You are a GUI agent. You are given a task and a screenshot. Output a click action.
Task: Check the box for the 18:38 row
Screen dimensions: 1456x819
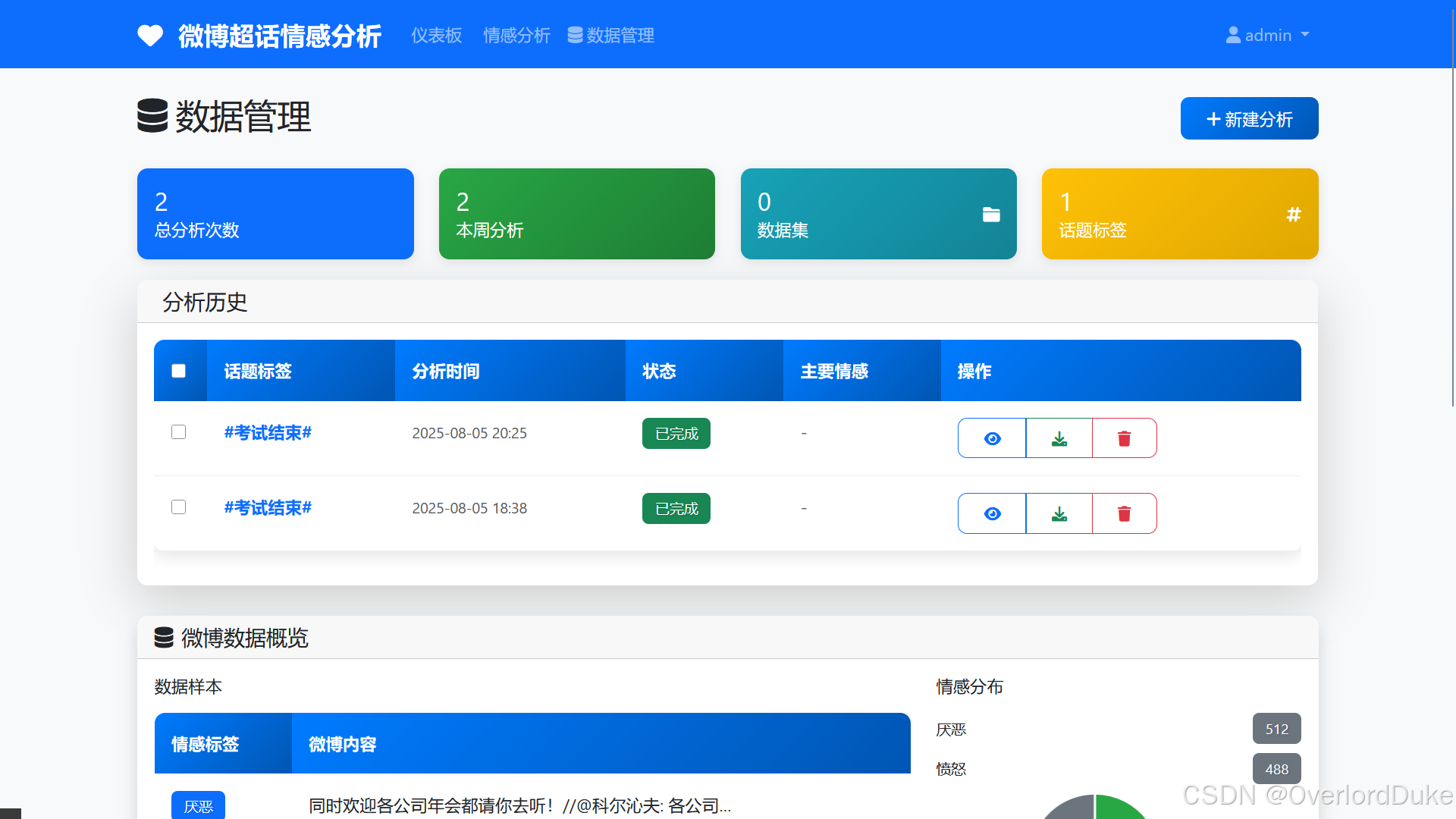point(179,507)
